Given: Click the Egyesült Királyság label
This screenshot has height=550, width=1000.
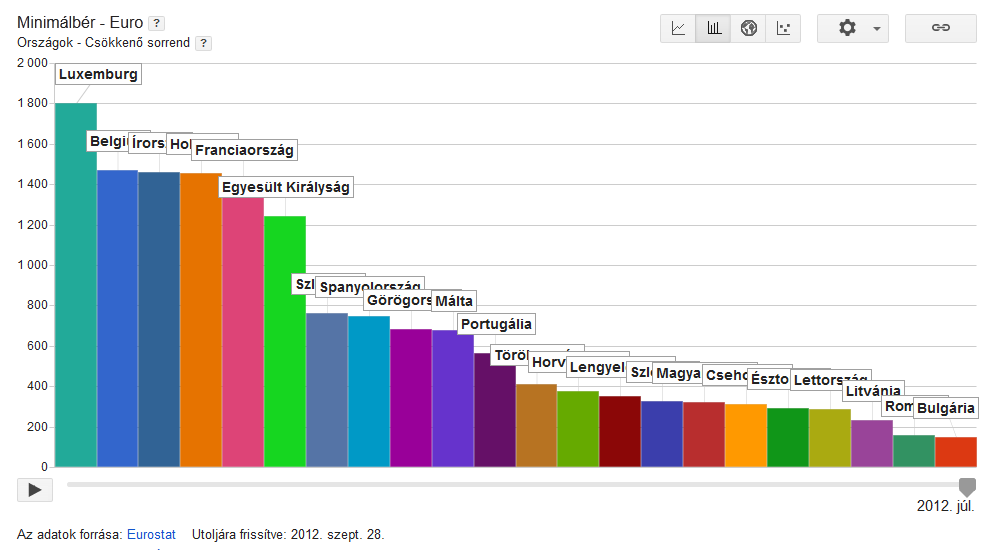Looking at the screenshot, I should [286, 187].
